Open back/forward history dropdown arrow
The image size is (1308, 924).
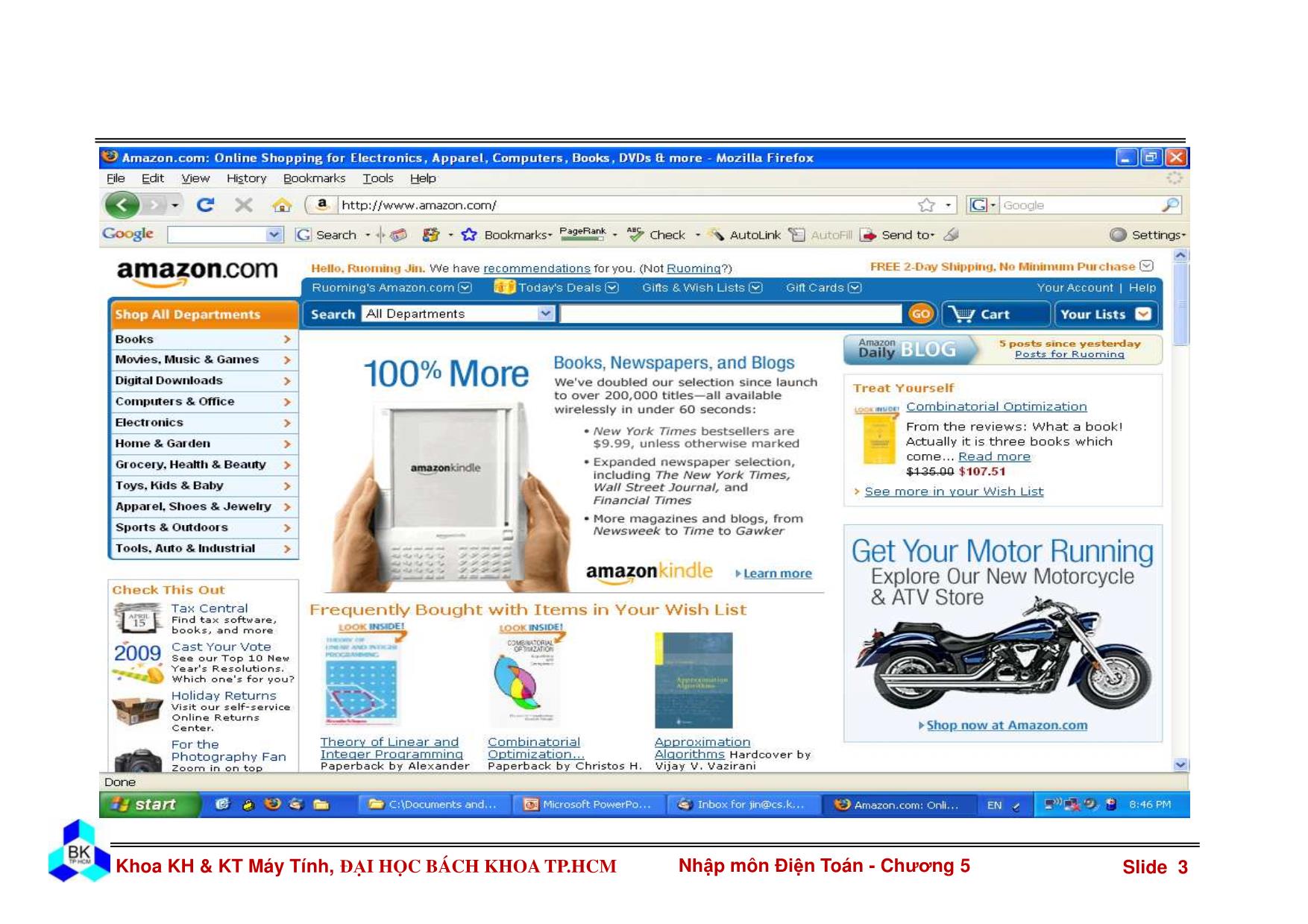point(175,205)
